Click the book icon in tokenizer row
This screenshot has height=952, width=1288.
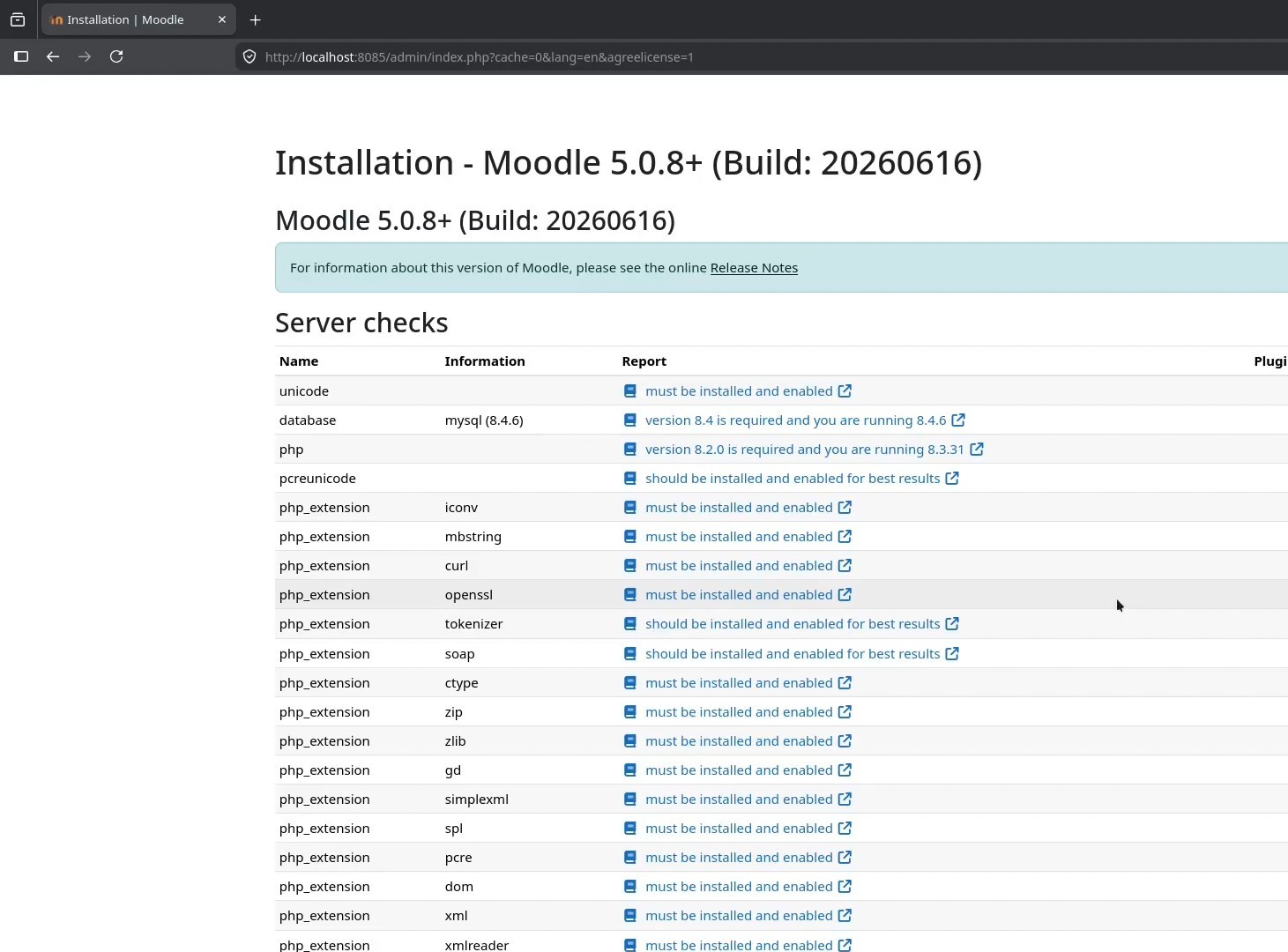630,624
